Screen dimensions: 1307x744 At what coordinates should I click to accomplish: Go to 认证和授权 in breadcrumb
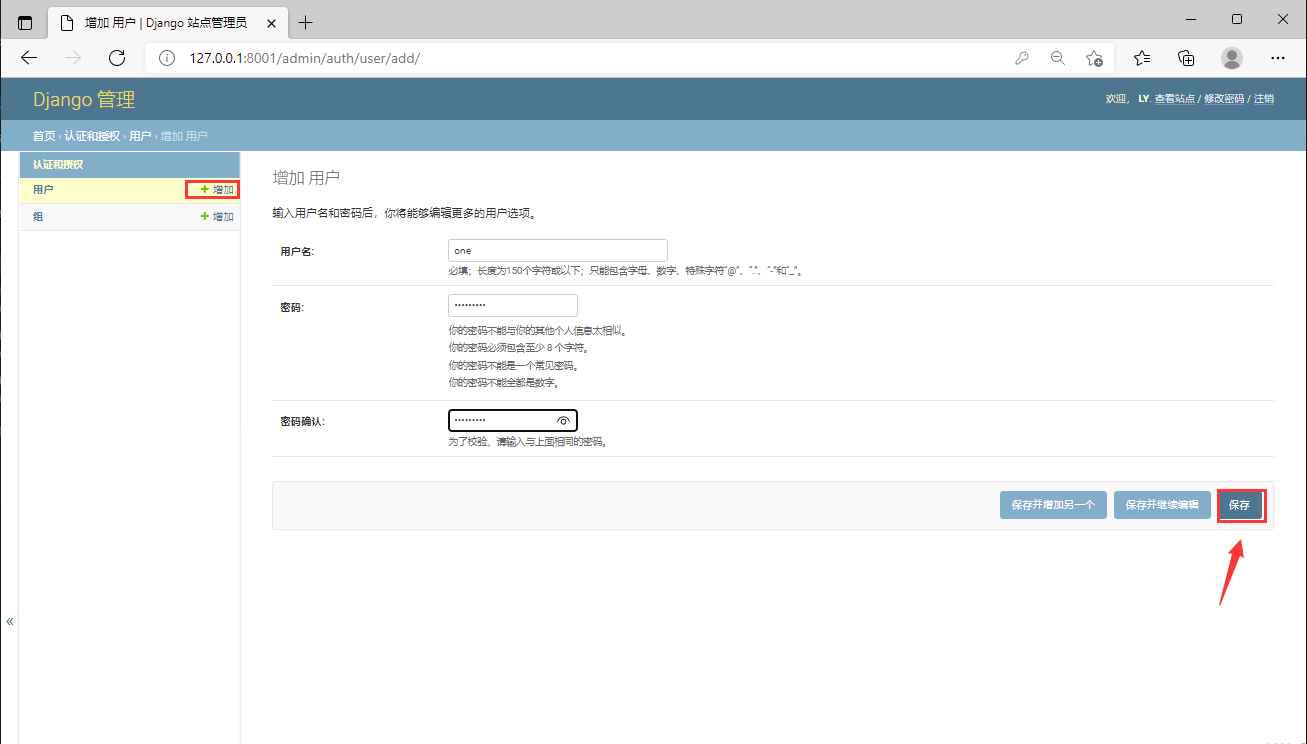(x=92, y=136)
